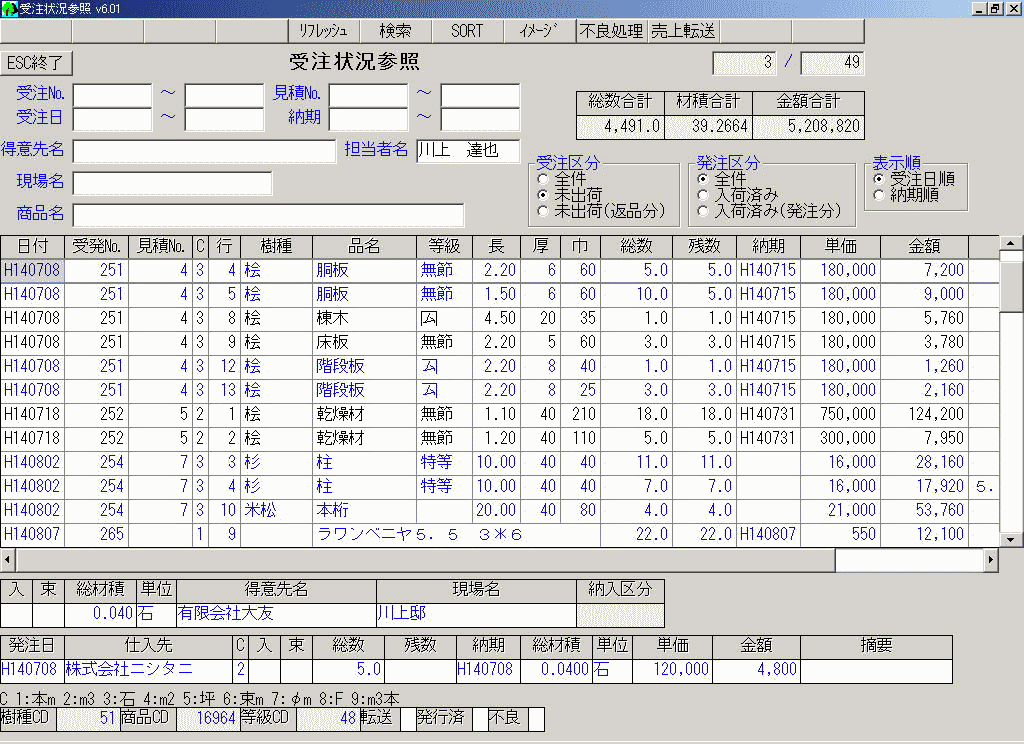Image resolution: width=1024 pixels, height=744 pixels.
Task: Click the 材積合計 value 39.2664
Action: (x=709, y=127)
